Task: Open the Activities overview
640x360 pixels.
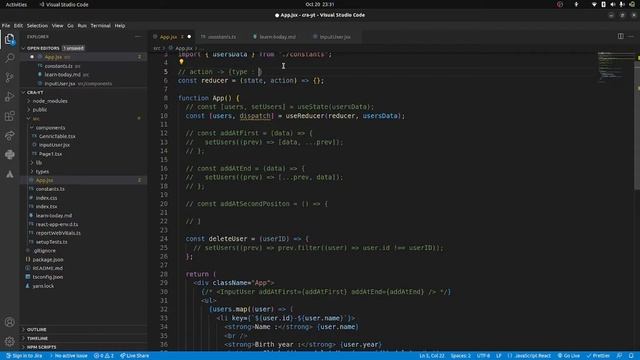Action: 16,4
